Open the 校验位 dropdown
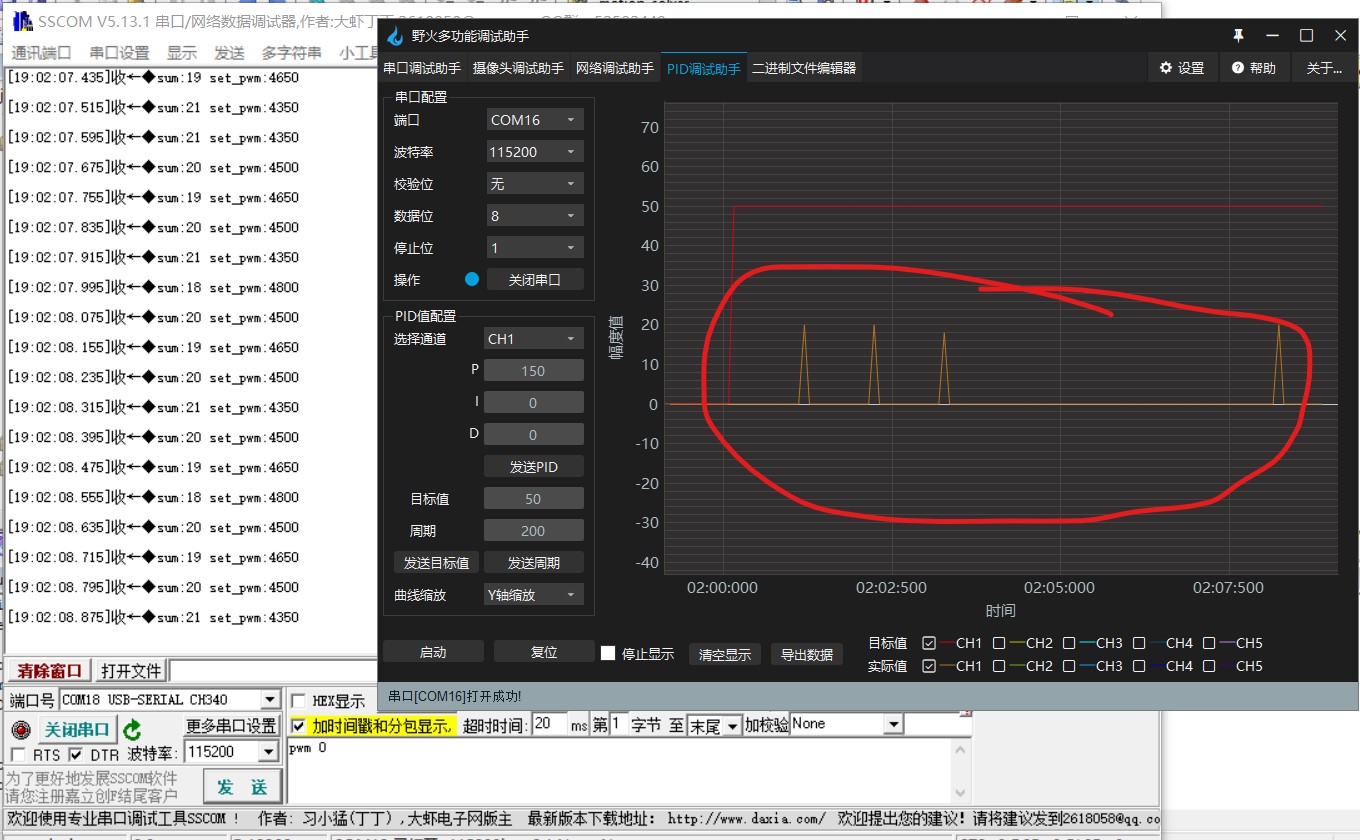1360x840 pixels. tap(534, 184)
